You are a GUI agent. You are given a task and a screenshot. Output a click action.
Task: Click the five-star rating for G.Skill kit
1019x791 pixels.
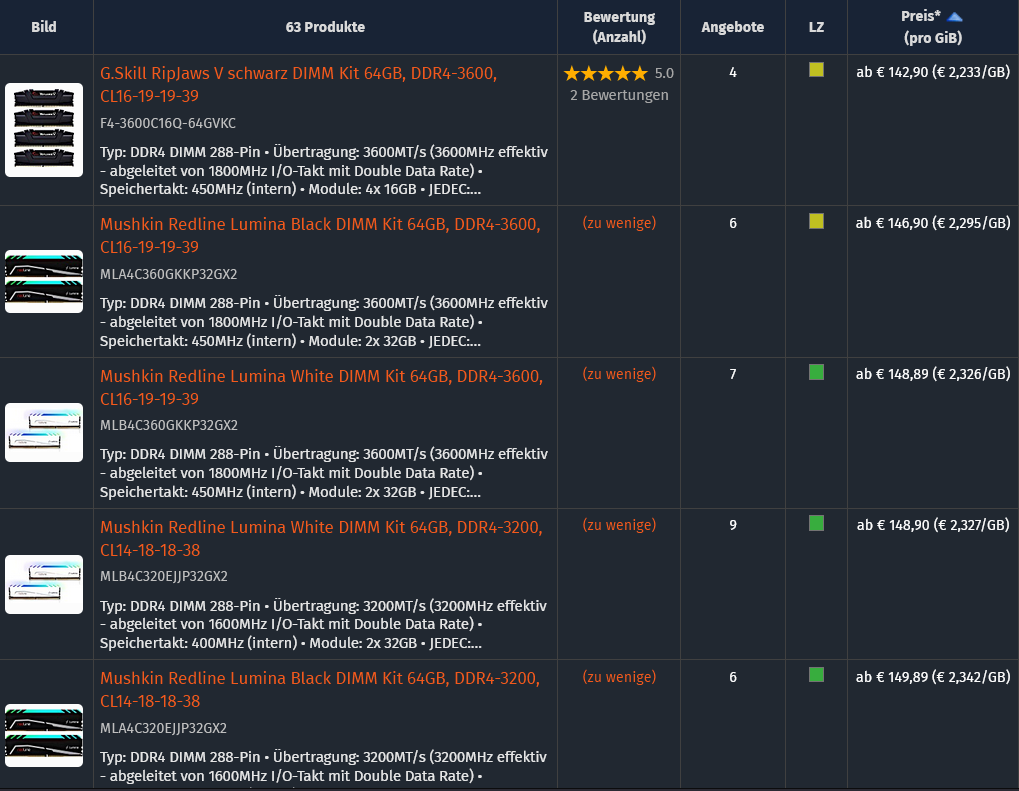tap(606, 73)
